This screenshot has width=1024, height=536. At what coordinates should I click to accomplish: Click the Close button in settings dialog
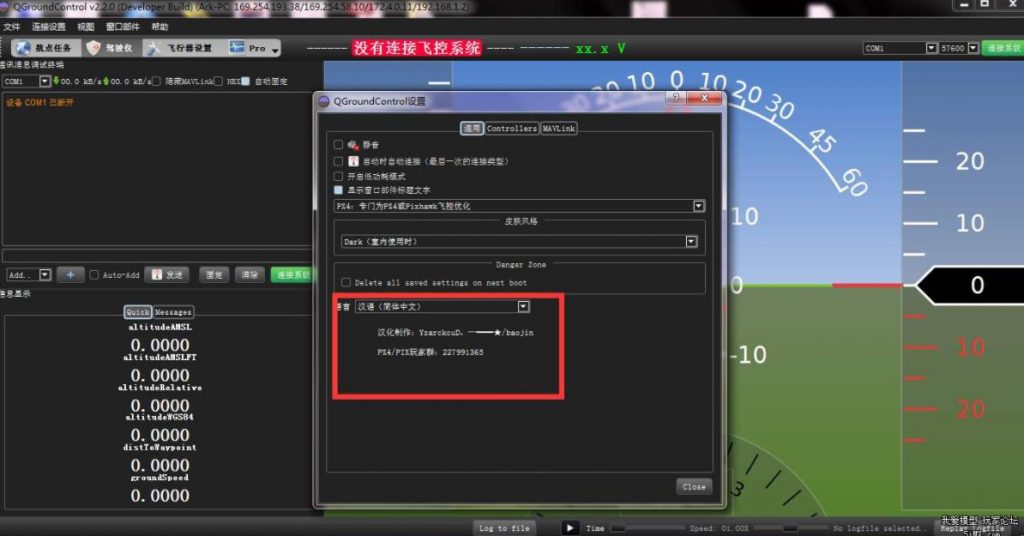[x=694, y=486]
